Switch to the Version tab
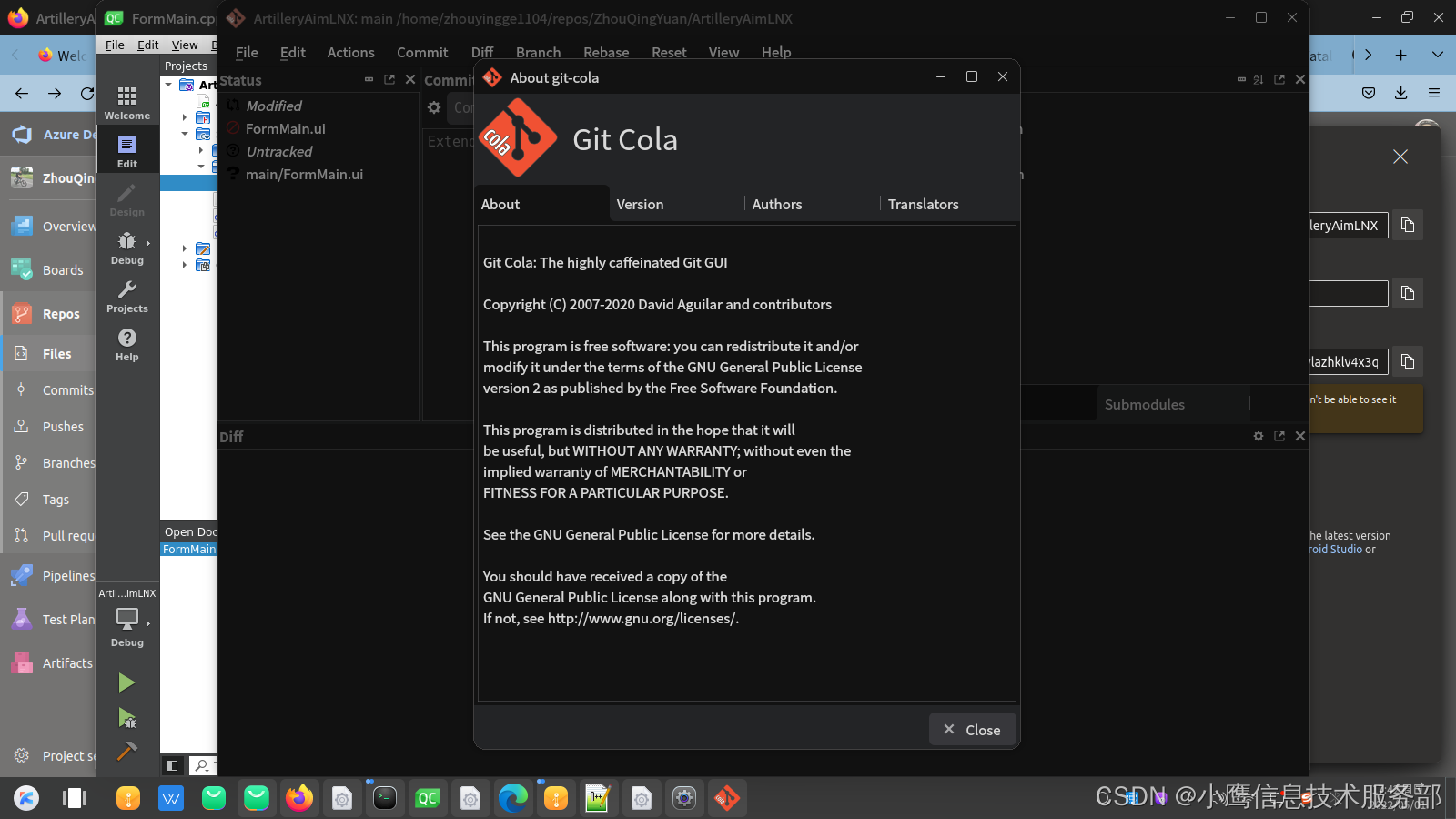 (x=640, y=204)
